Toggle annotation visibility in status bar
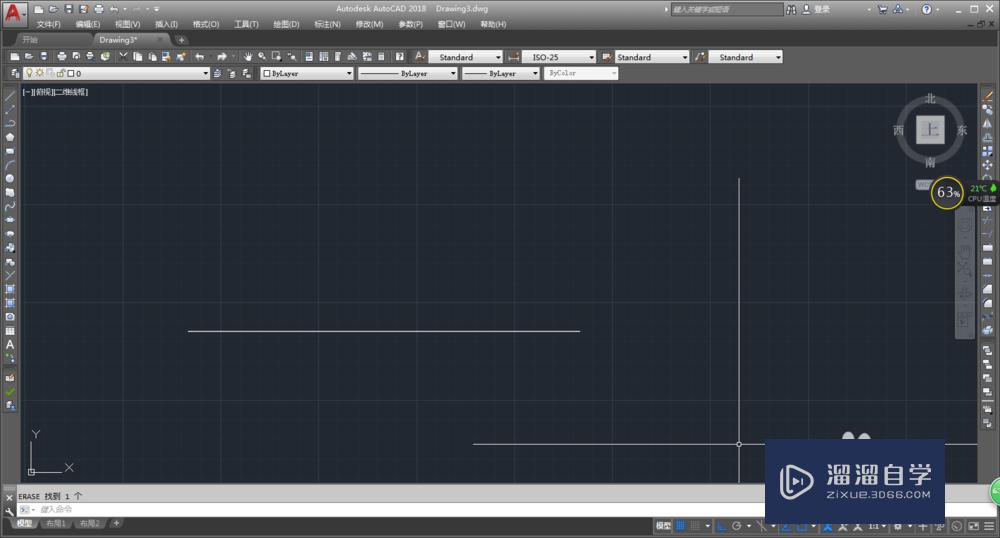The width and height of the screenshot is (1000, 538). tap(828, 526)
